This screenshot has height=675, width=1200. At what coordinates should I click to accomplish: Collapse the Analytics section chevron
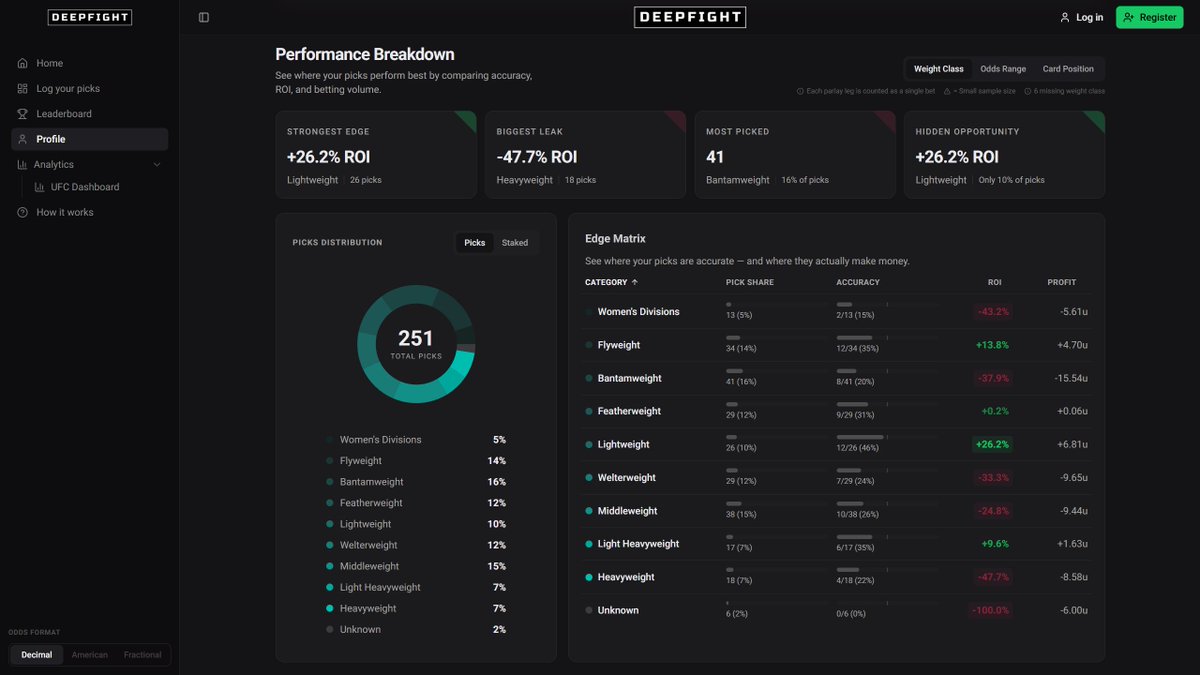(157, 164)
